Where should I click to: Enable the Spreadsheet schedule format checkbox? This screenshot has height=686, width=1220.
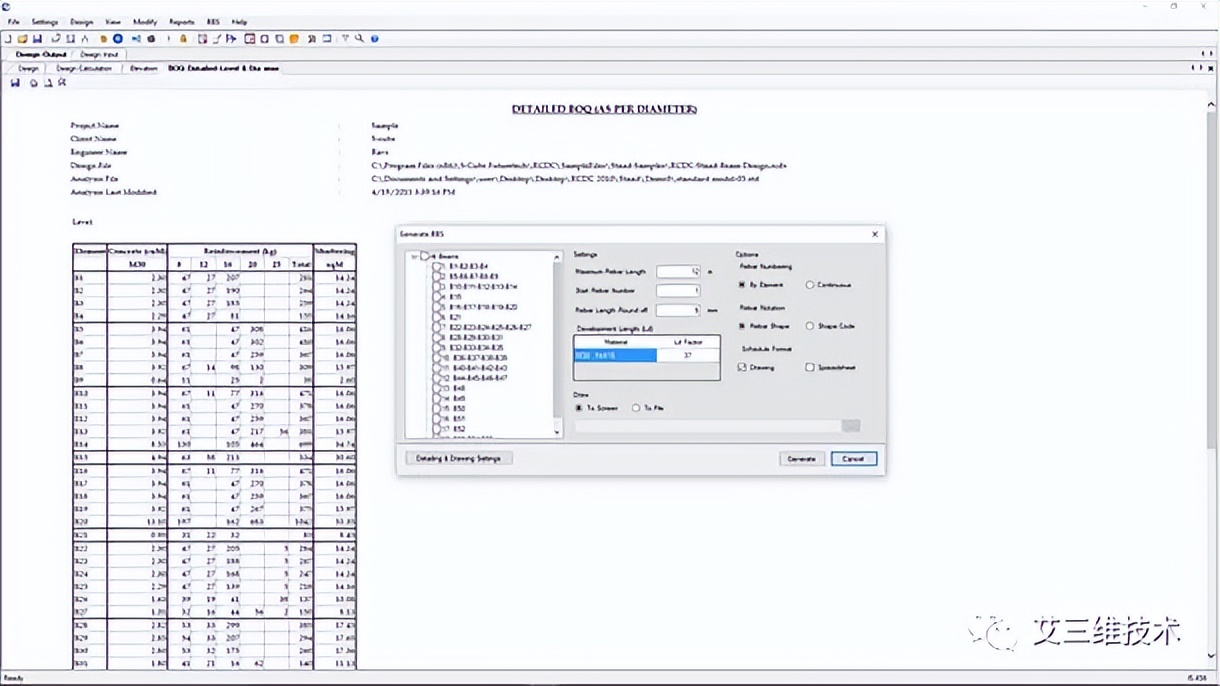pyautogui.click(x=810, y=367)
